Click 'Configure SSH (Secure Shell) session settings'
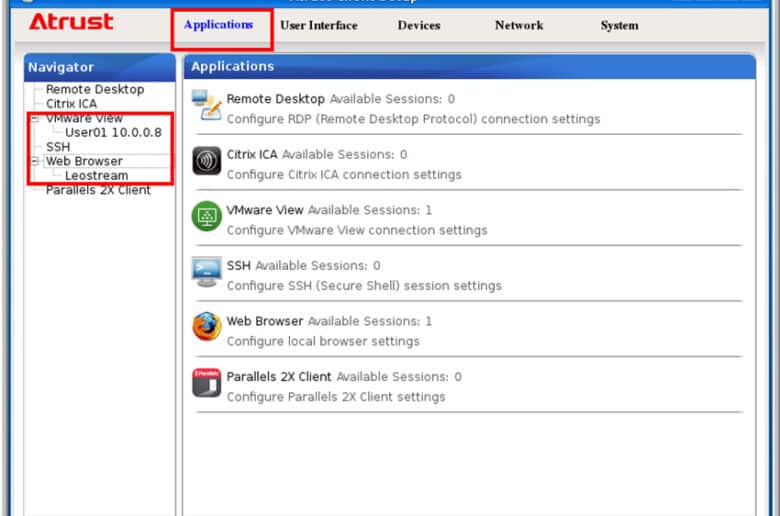 click(364, 286)
